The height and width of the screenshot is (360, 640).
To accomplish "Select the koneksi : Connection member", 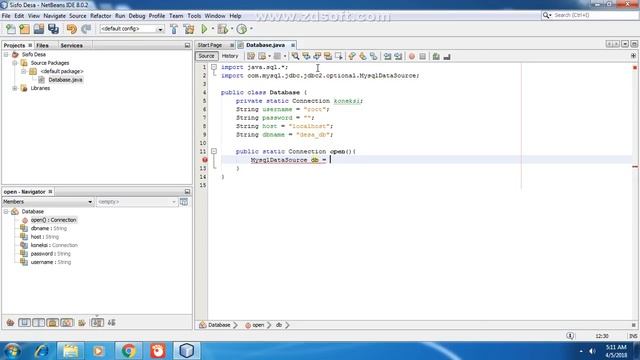I will (54, 245).
